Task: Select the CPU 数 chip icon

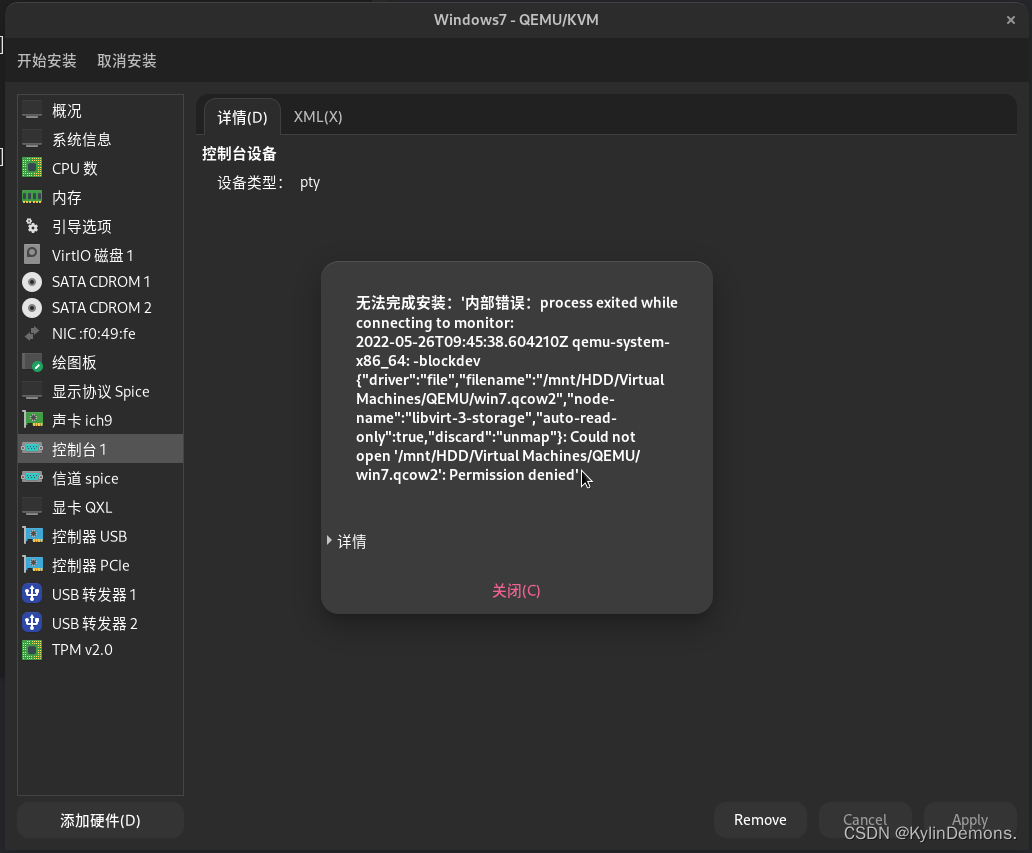Action: tap(32, 168)
